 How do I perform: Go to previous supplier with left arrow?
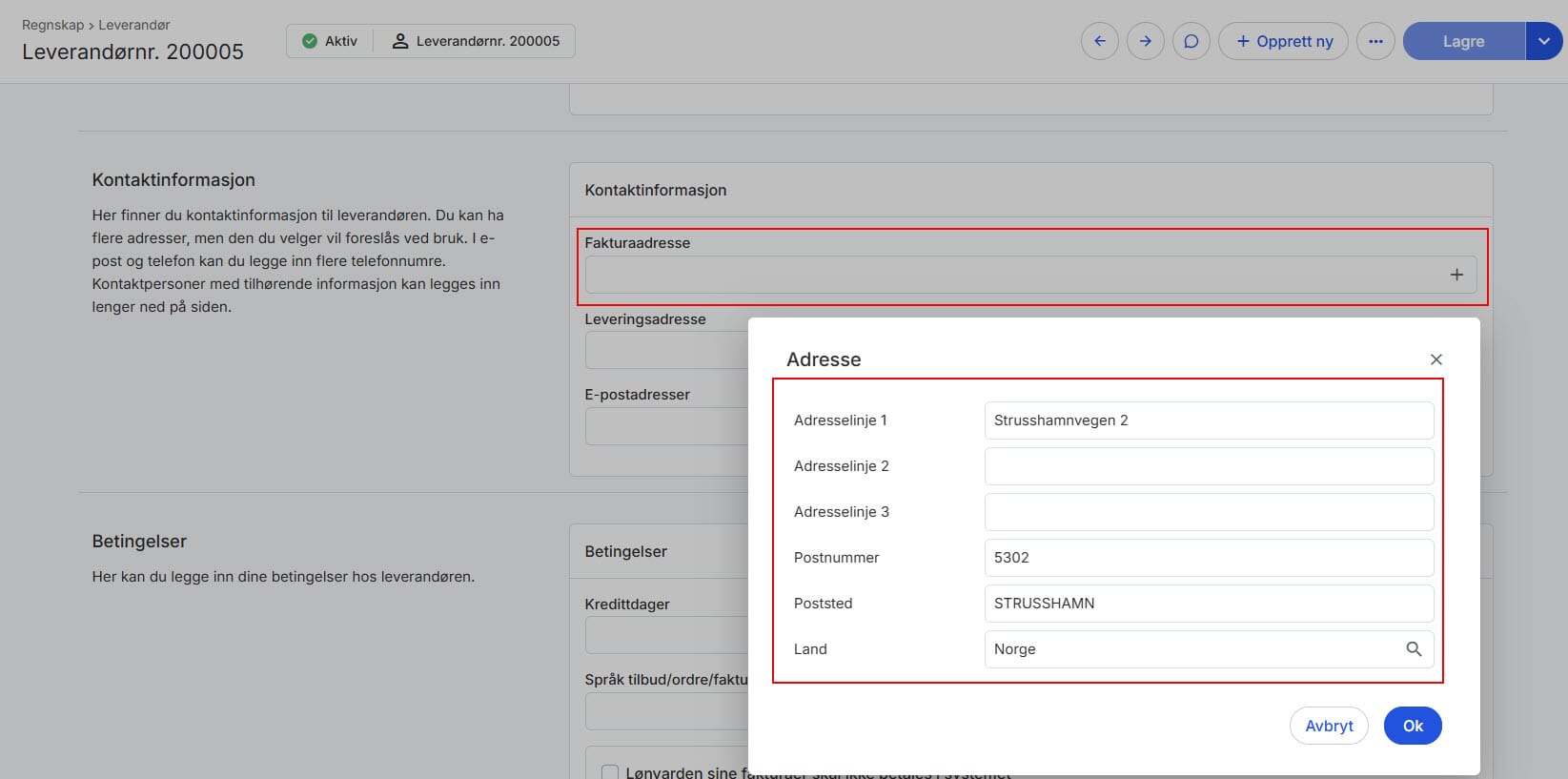tap(1099, 41)
